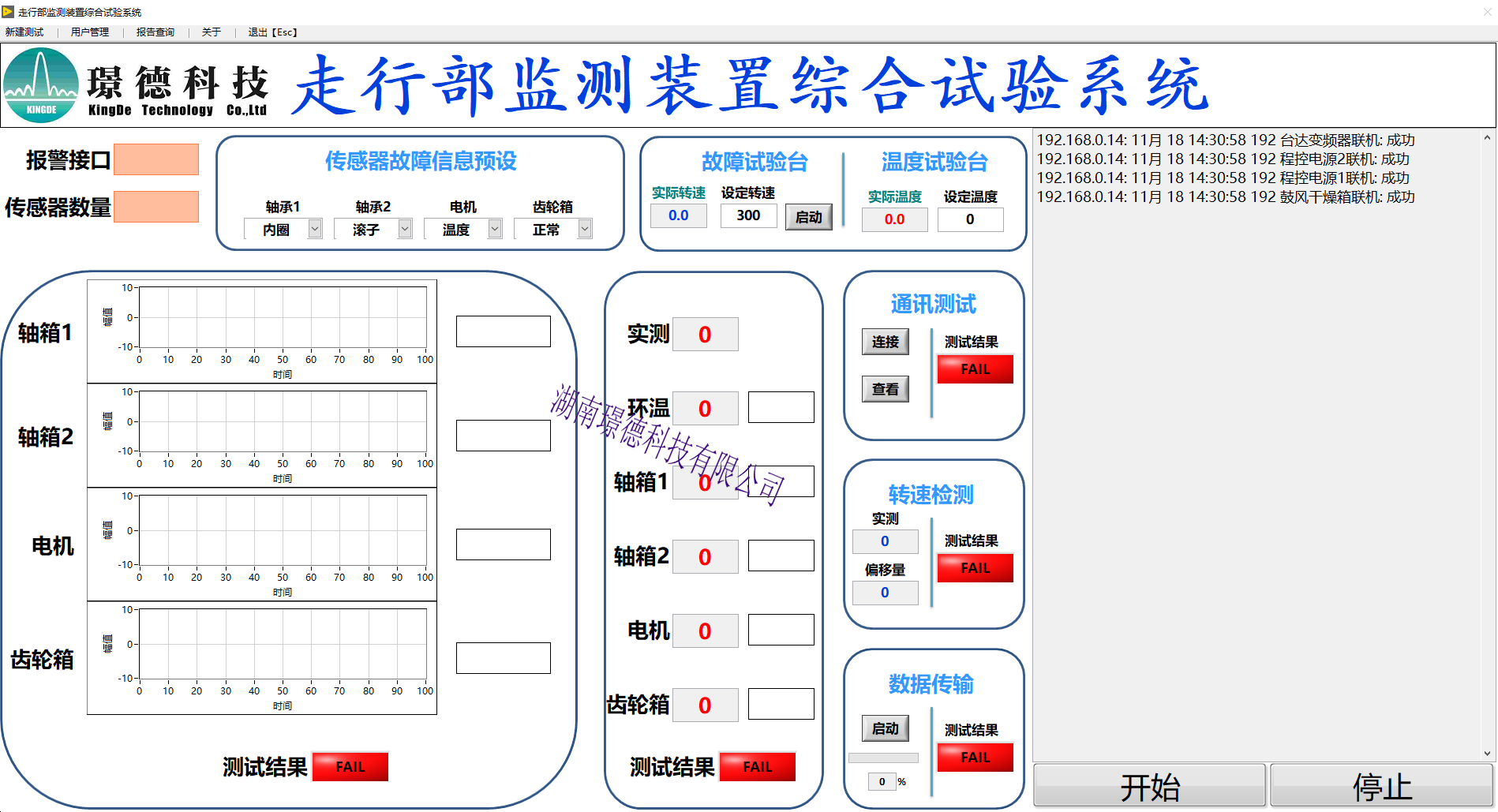Image resolution: width=1498 pixels, height=812 pixels.
Task: Click the 报警接口 input field
Action: point(156,159)
